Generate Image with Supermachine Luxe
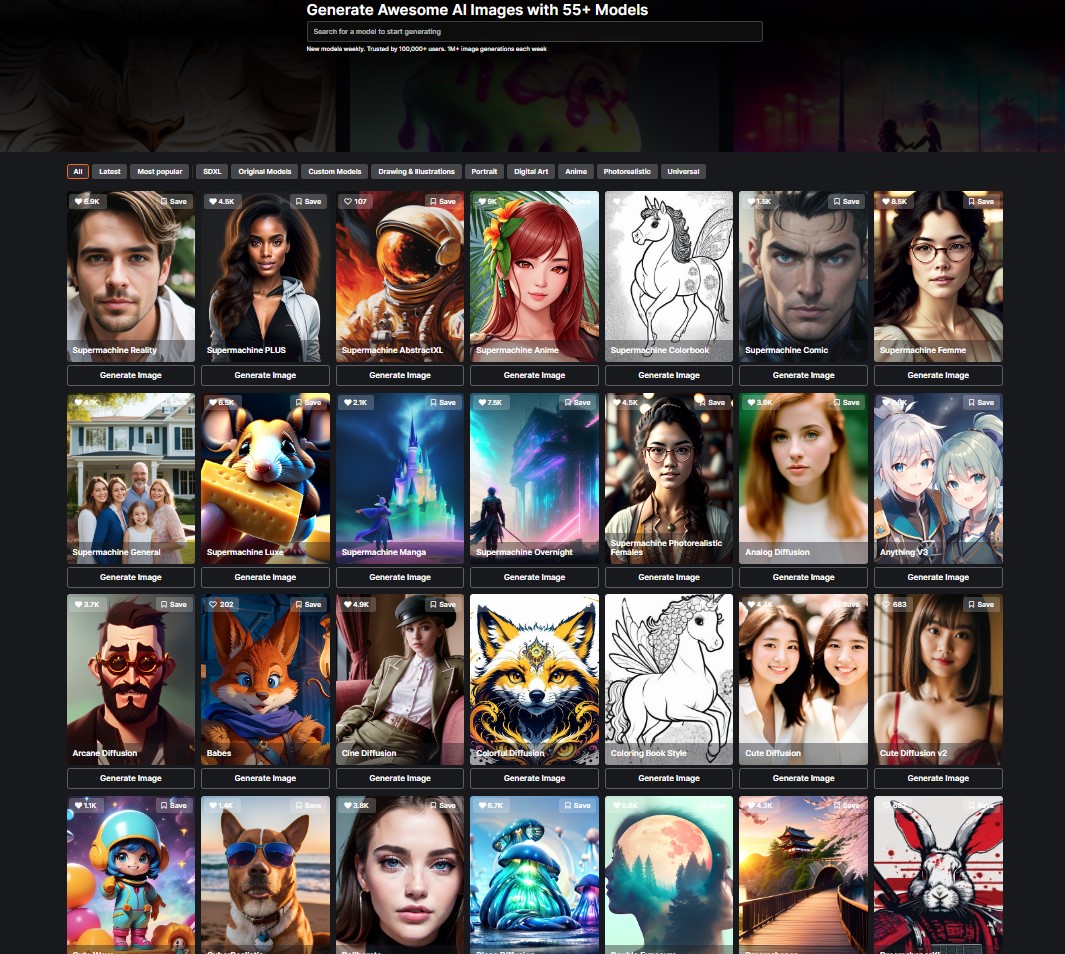Image resolution: width=1065 pixels, height=954 pixels. (x=266, y=577)
